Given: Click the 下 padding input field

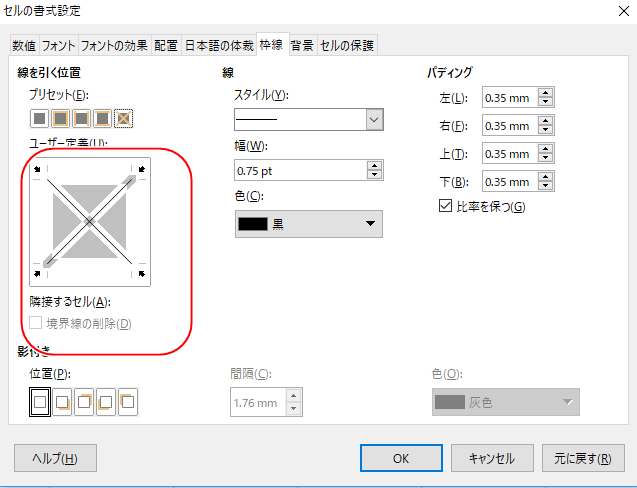Looking at the screenshot, I should tap(510, 182).
